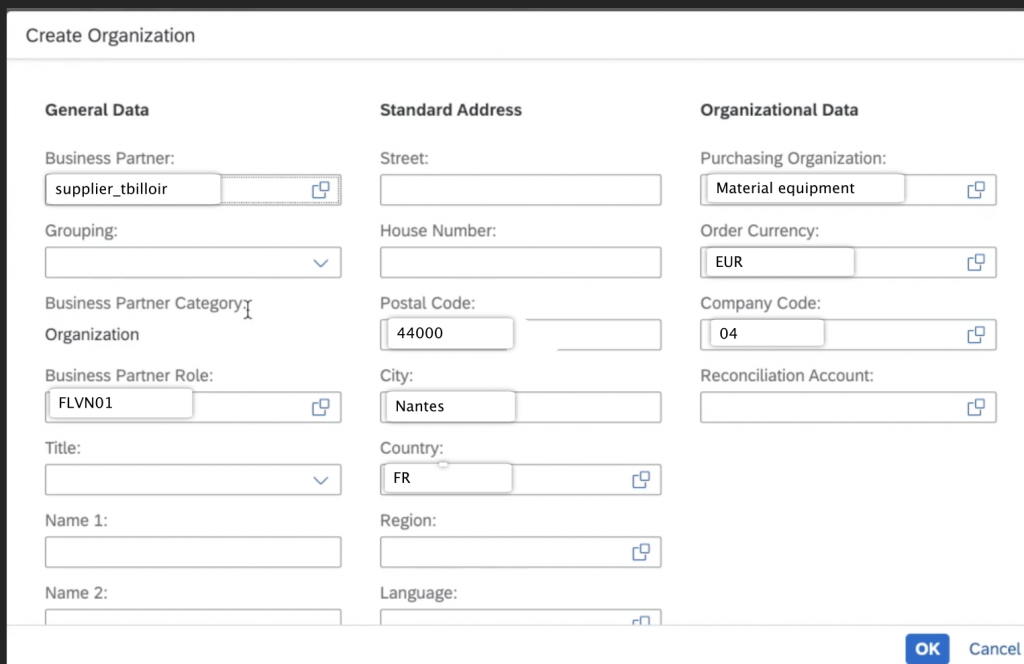Screen dimensions: 1024x664
Task: Open Reconciliation Account value help icon
Action: click(x=976, y=407)
